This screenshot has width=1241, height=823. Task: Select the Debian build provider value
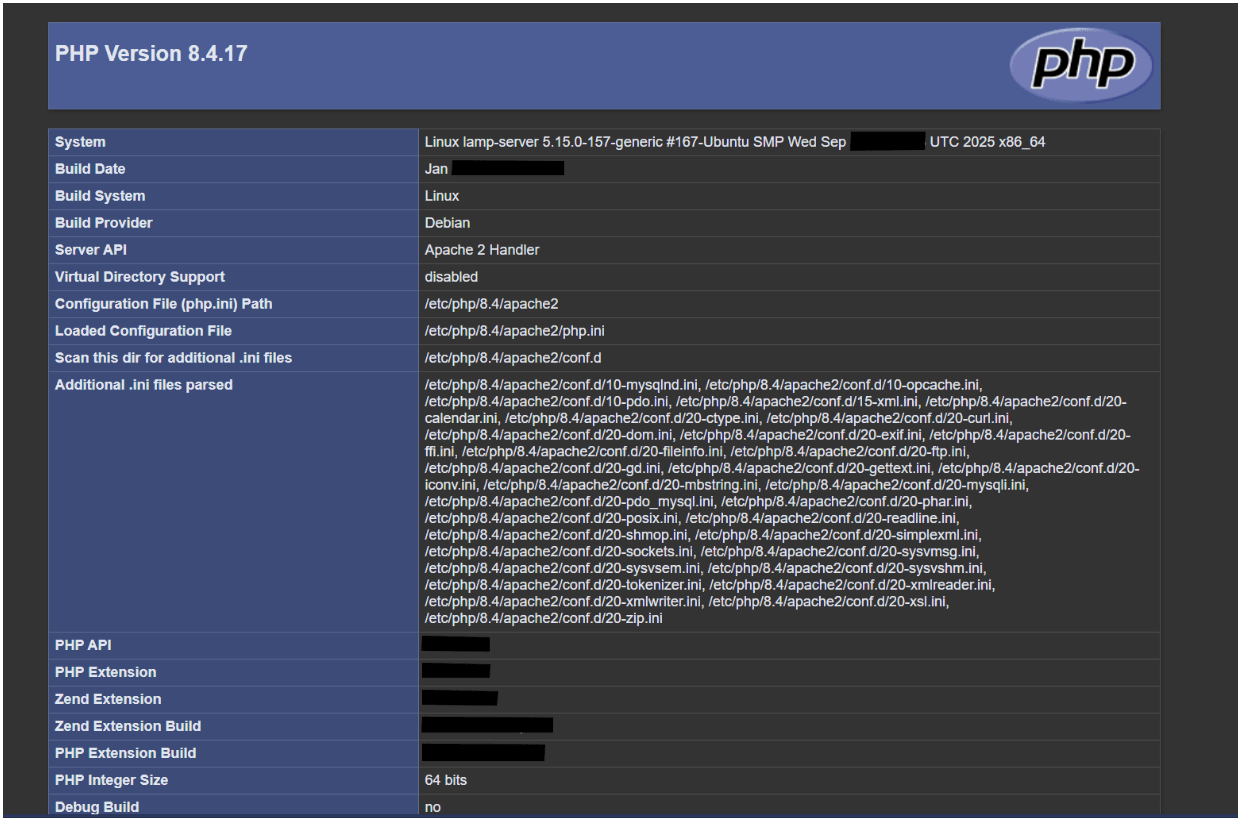[447, 223]
